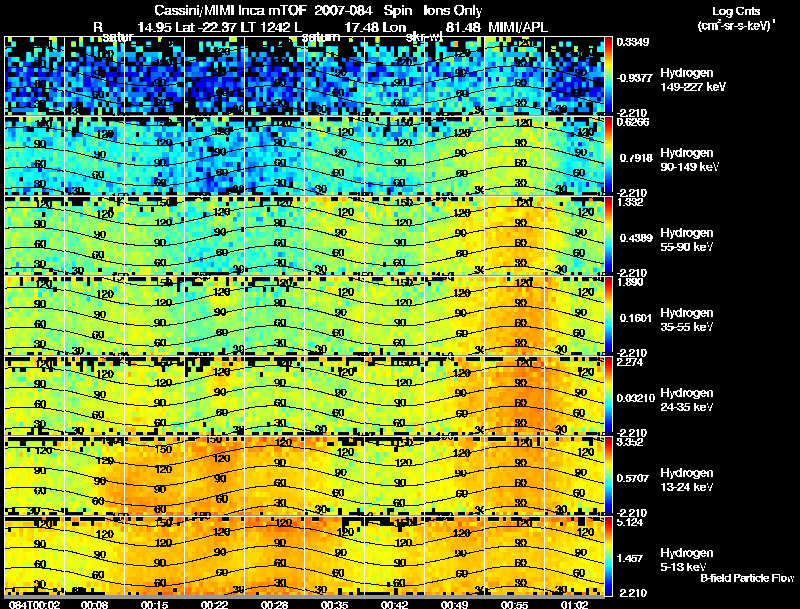Screen dimensions: 800x609
Task: Click the 'Hydrogen 149-227 keV' label
Action: tap(693, 80)
